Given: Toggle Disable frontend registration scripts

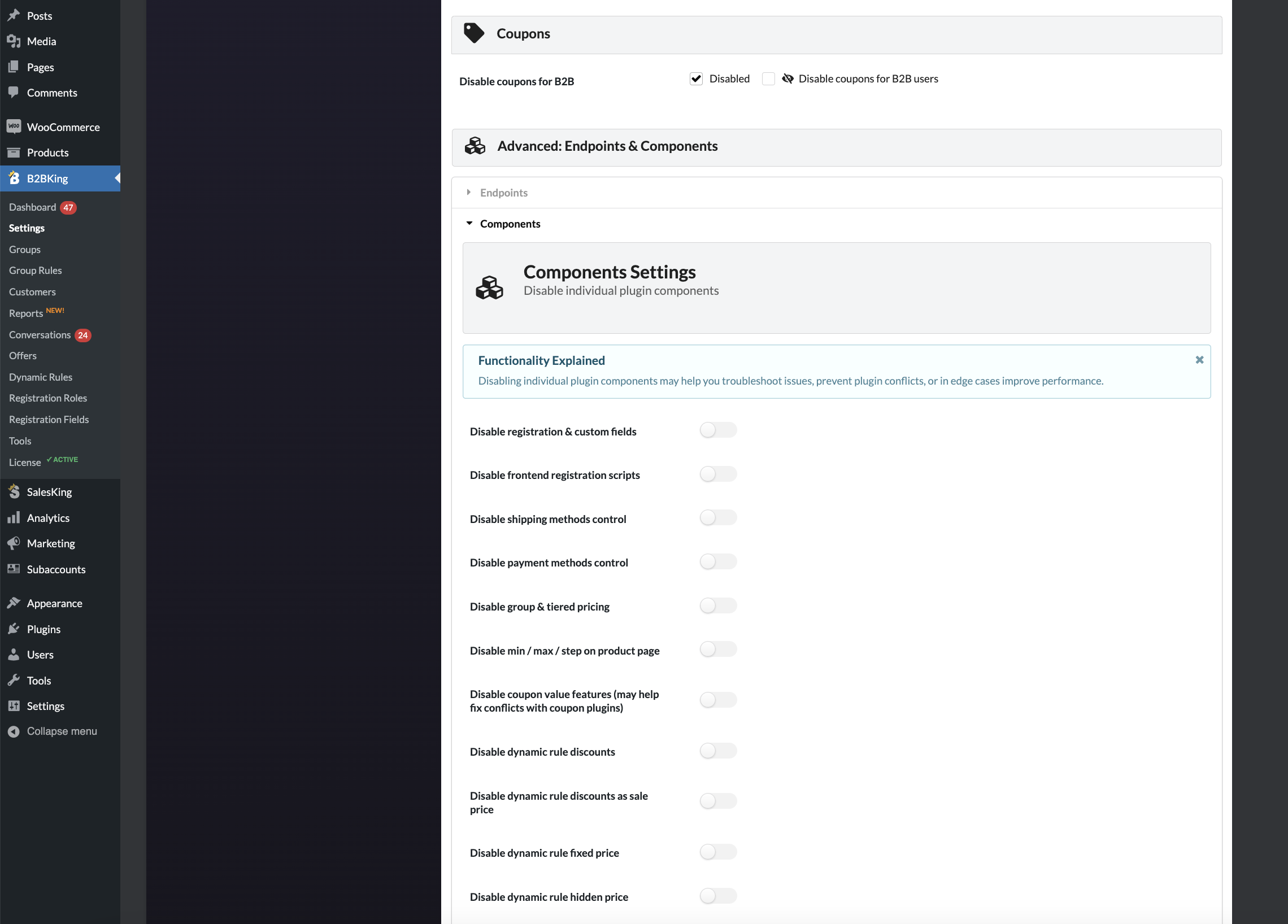Looking at the screenshot, I should coord(718,474).
